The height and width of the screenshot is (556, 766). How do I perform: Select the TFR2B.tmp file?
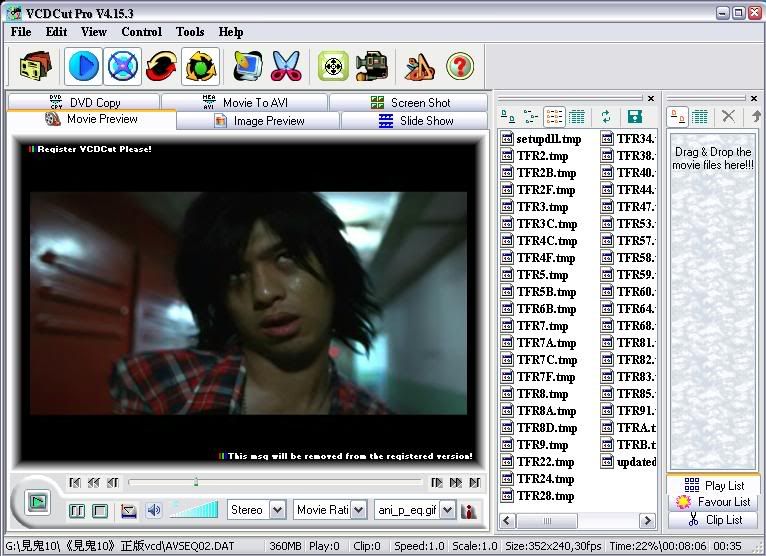coord(538,173)
